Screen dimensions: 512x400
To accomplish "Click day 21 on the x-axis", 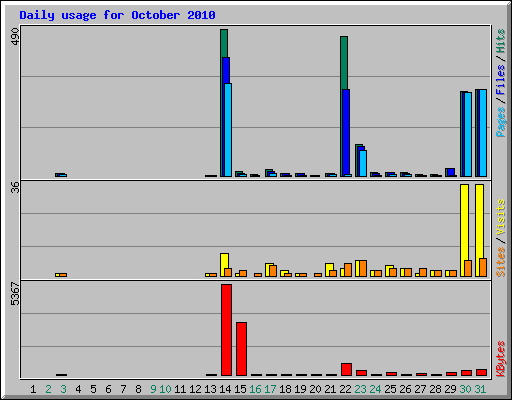I will click(330, 389).
